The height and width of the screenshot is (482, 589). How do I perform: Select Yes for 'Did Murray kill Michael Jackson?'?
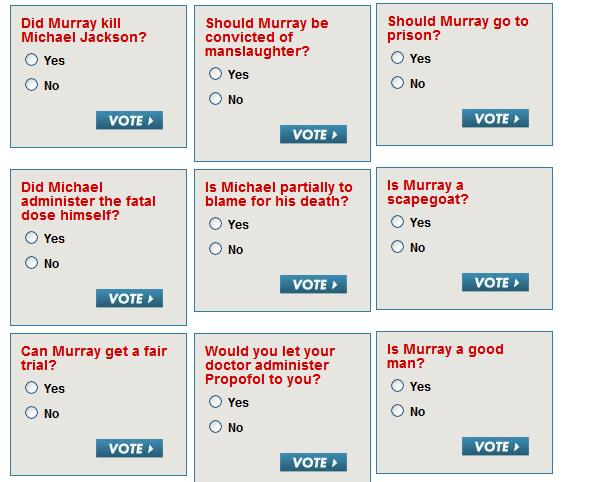click(32, 60)
